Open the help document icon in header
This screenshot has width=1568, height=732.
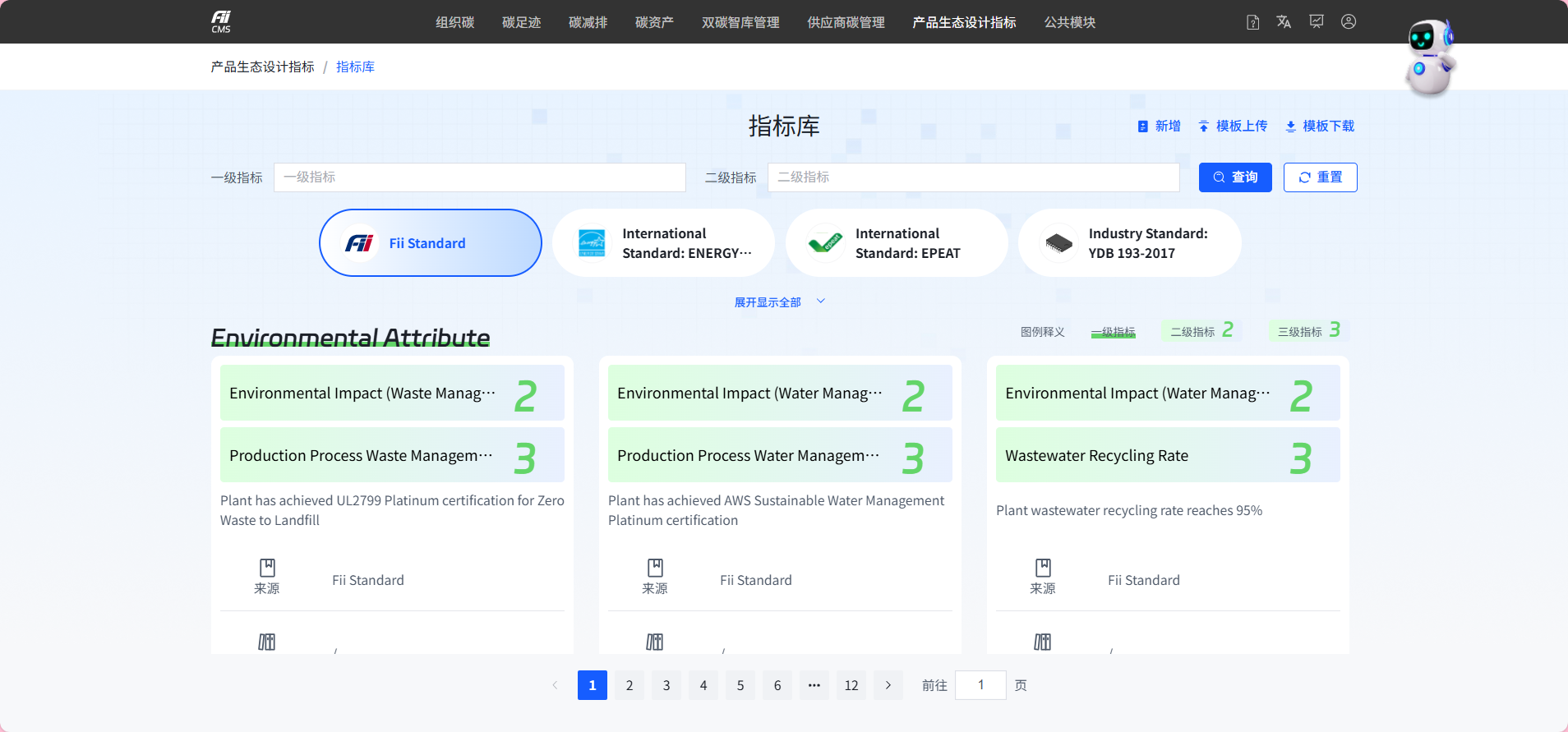click(x=1252, y=22)
